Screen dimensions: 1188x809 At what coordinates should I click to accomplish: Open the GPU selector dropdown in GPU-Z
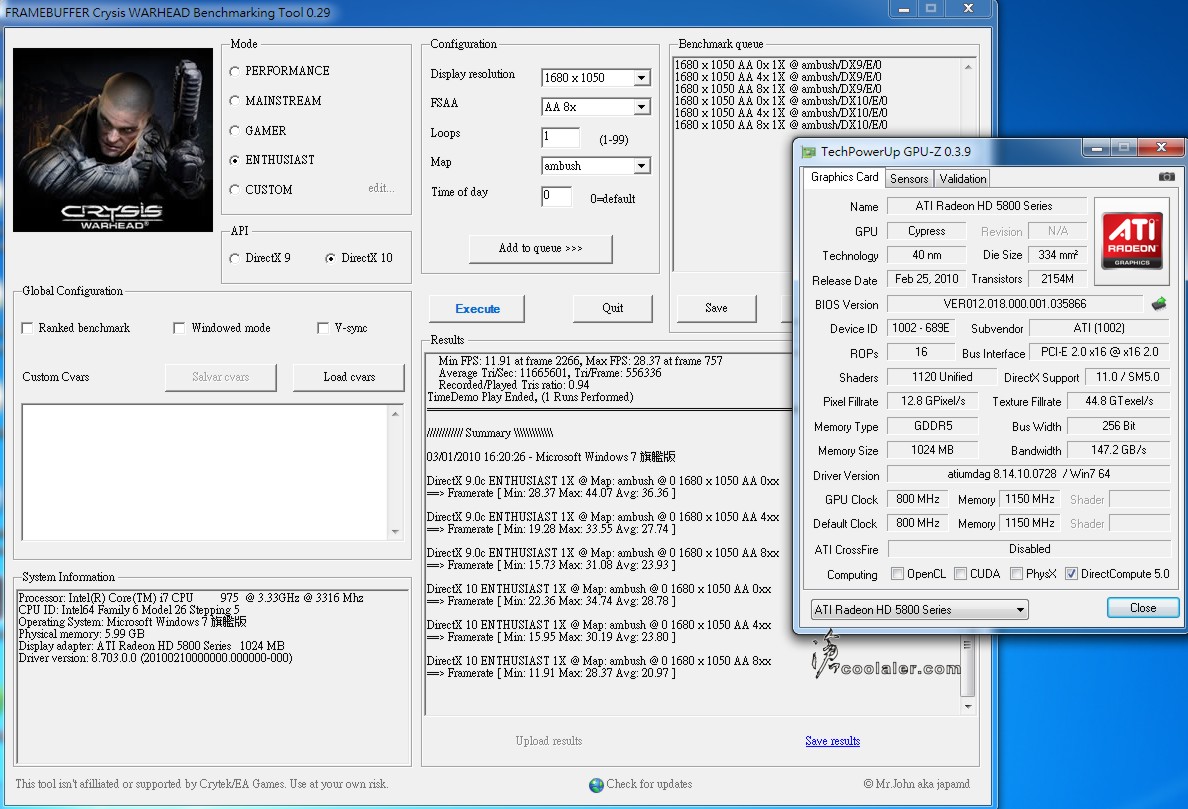point(920,610)
